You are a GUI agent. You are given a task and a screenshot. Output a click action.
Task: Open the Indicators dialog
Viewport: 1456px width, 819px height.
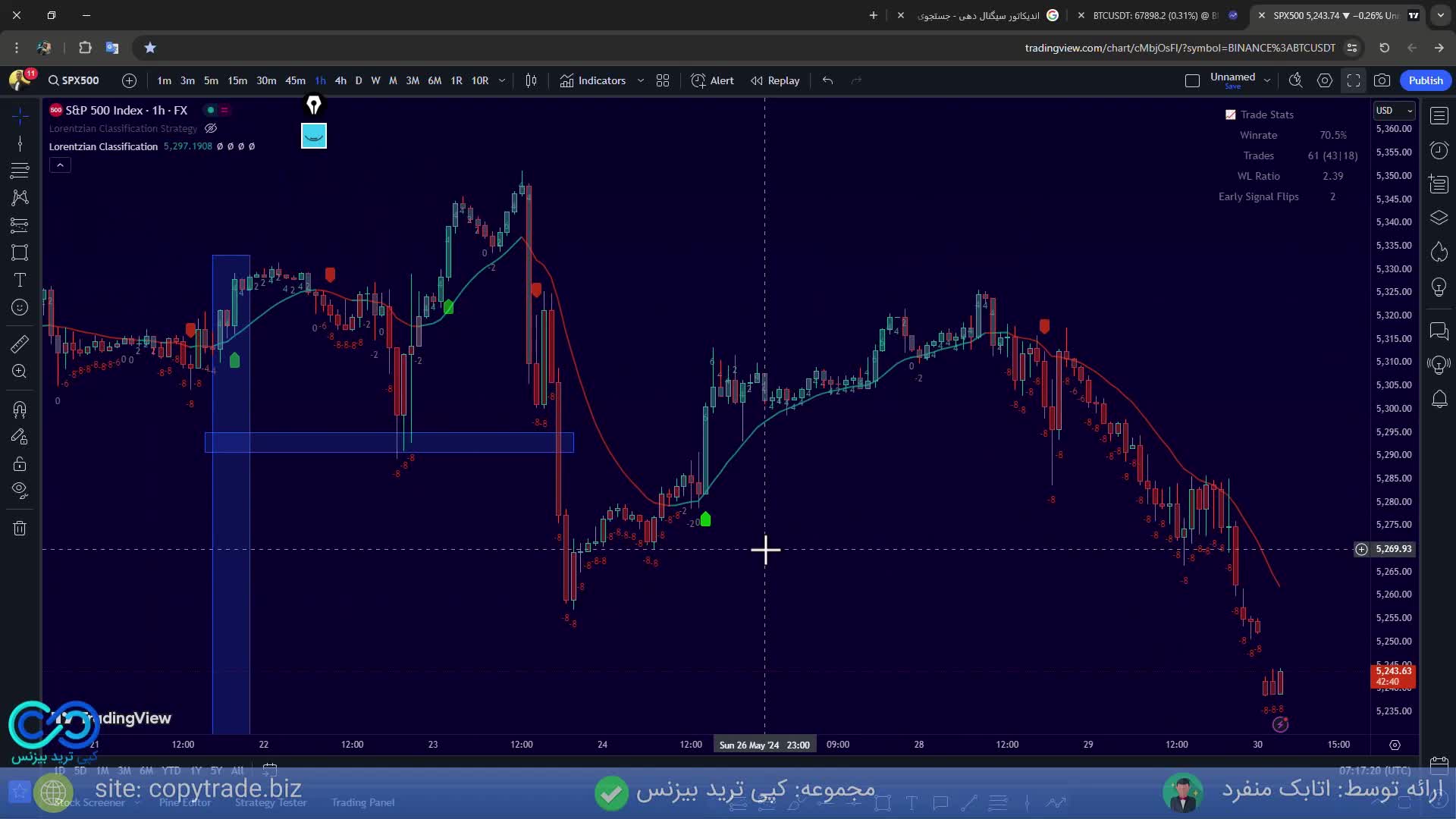click(594, 80)
